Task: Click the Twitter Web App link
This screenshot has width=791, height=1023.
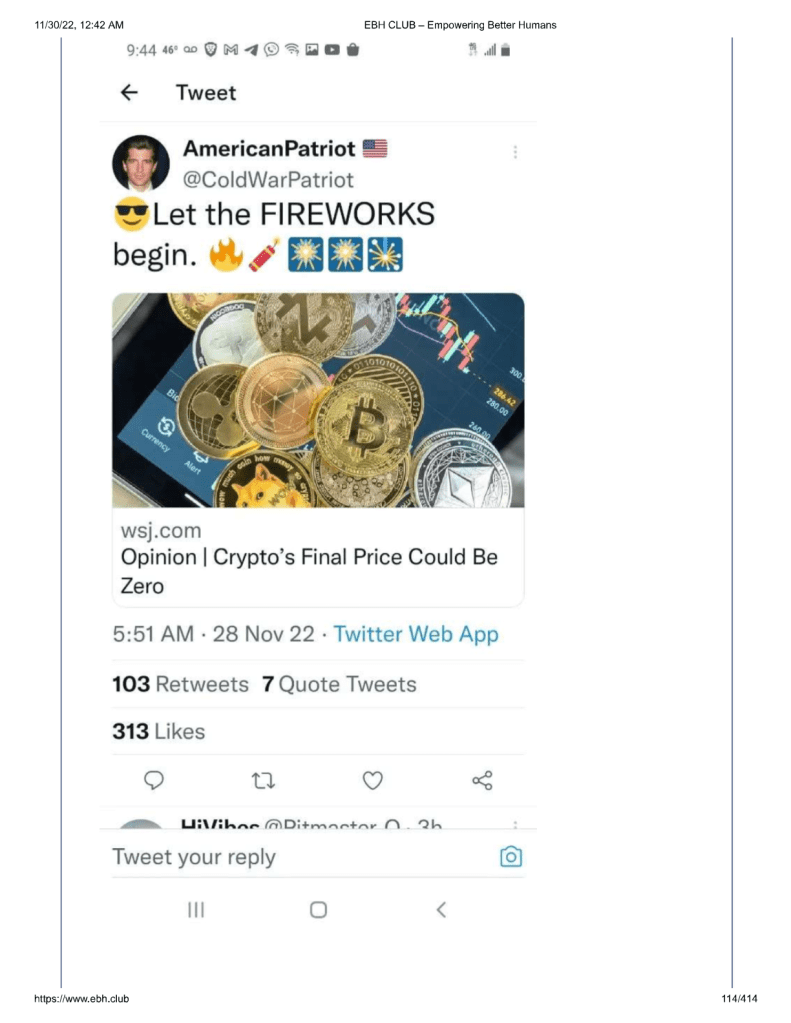Action: point(415,634)
